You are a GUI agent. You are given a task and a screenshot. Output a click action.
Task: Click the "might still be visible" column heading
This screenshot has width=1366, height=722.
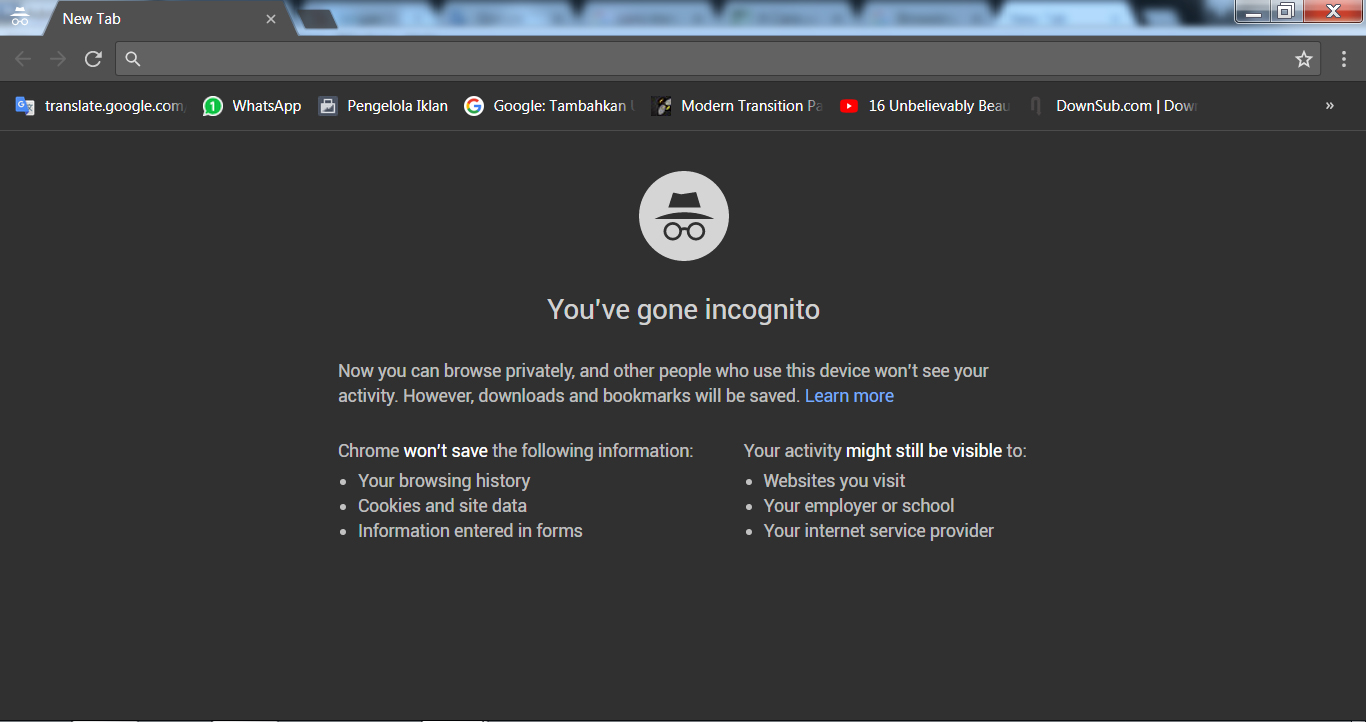tap(885, 451)
